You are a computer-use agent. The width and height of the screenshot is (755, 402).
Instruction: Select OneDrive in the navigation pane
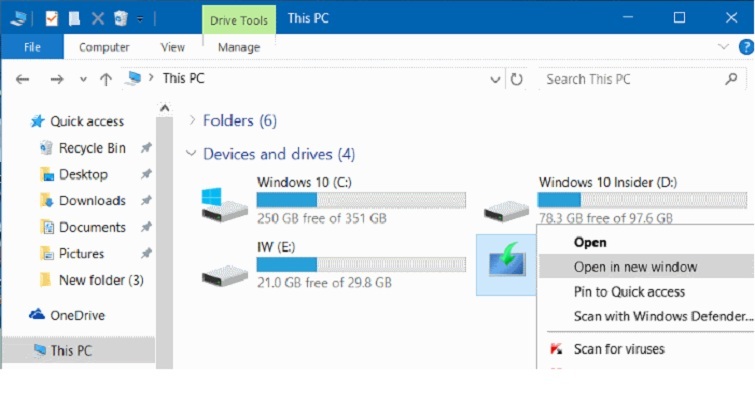point(77,315)
